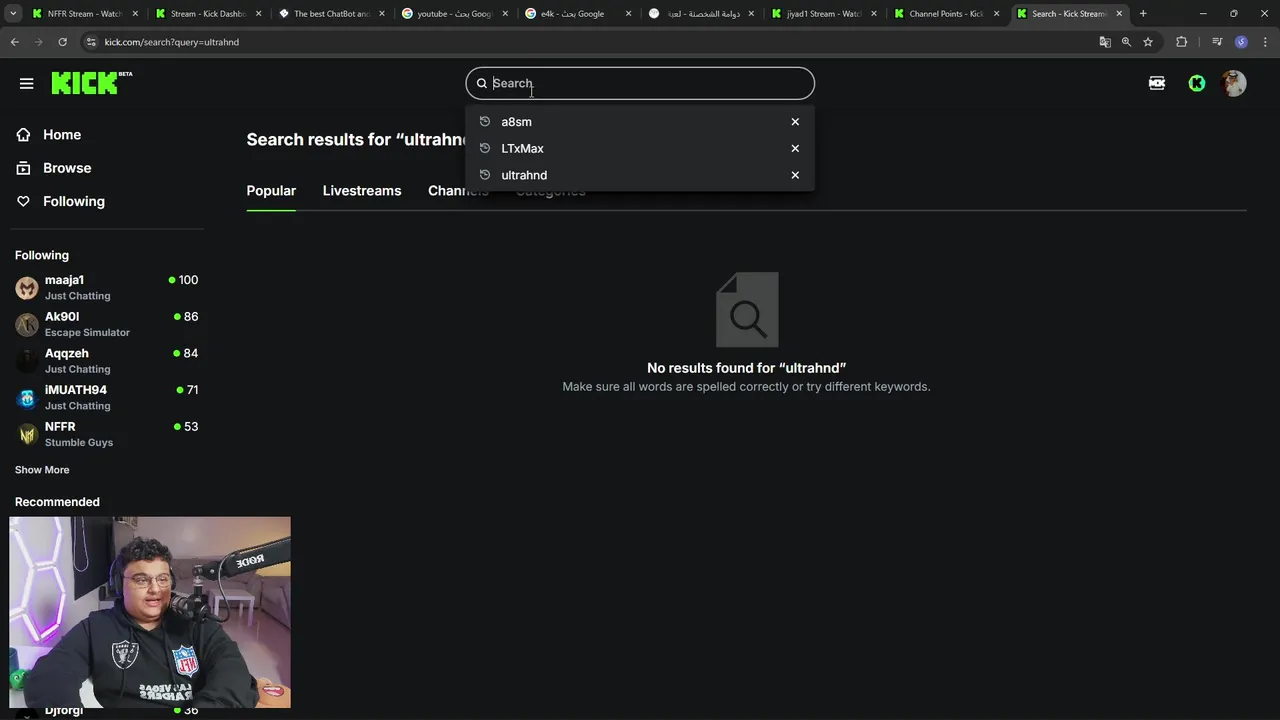Image resolution: width=1280 pixels, height=720 pixels.
Task: Click the no-results document search icon
Action: click(747, 310)
